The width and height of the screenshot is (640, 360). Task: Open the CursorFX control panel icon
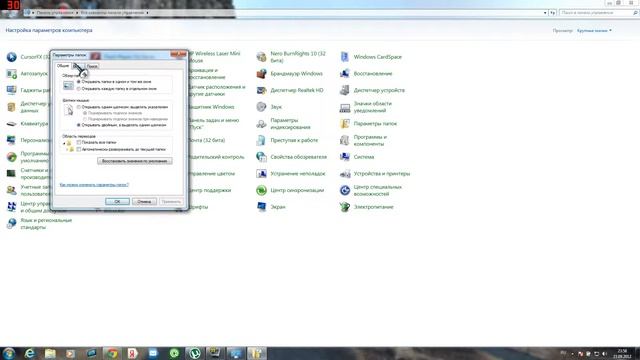click(11, 57)
